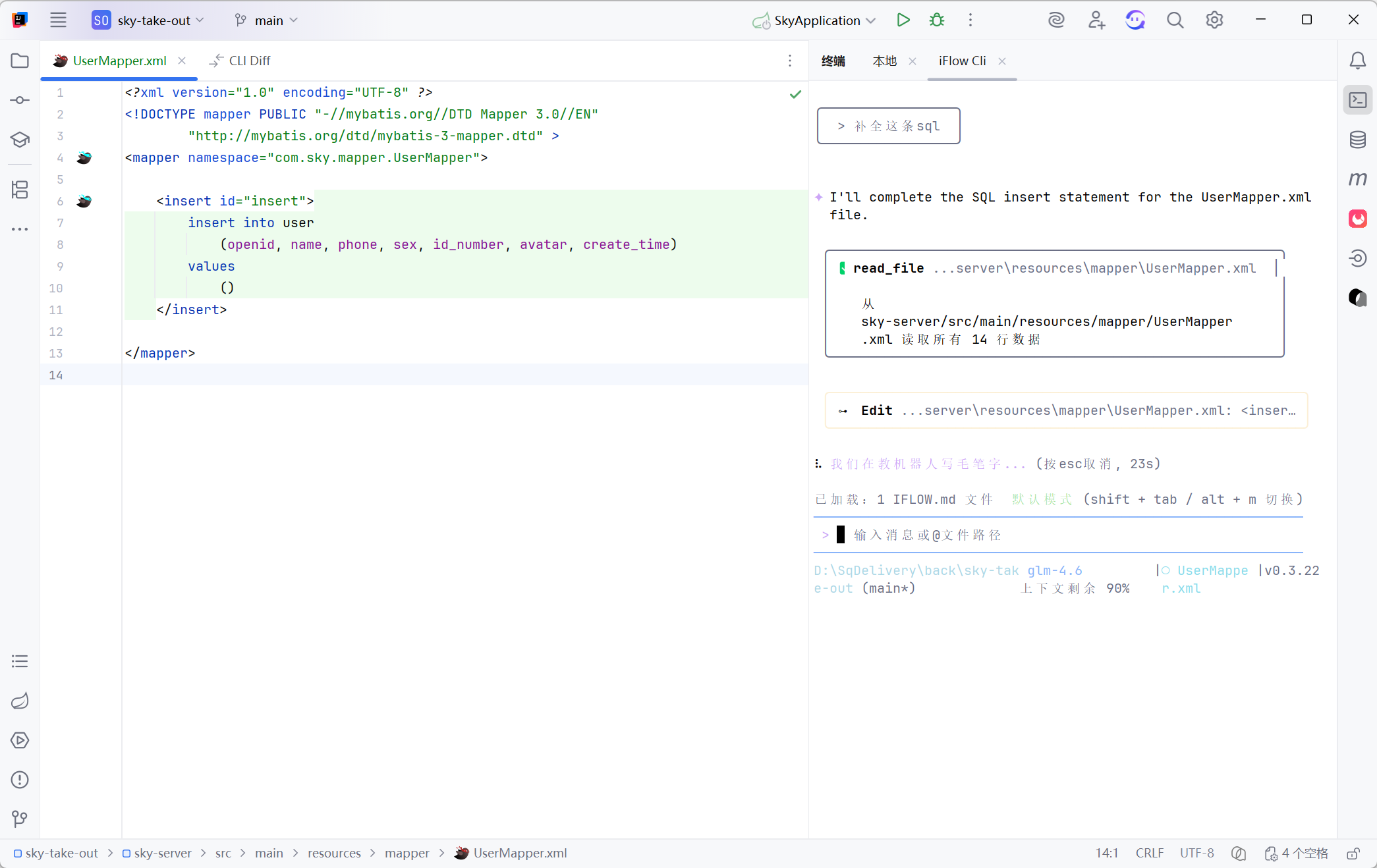Open the Structure tool window
This screenshot has height=868, width=1377.
click(20, 190)
